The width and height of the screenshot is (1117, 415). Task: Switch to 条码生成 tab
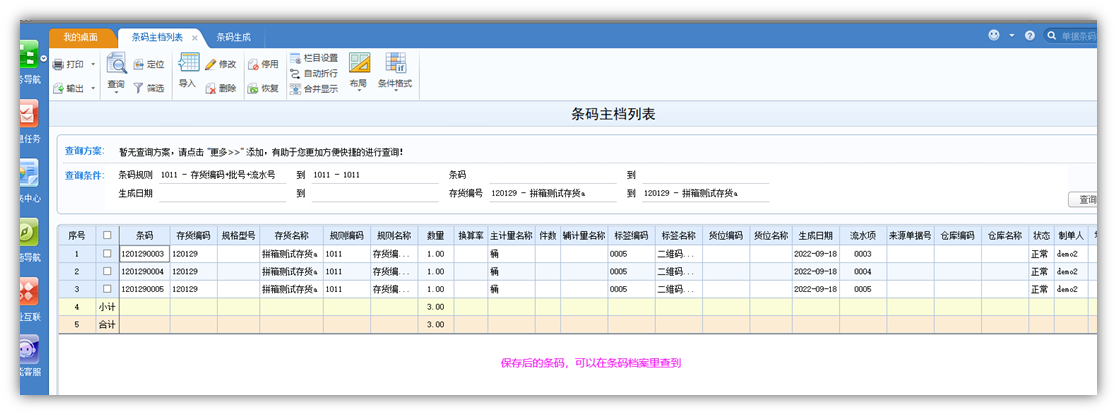click(x=234, y=38)
